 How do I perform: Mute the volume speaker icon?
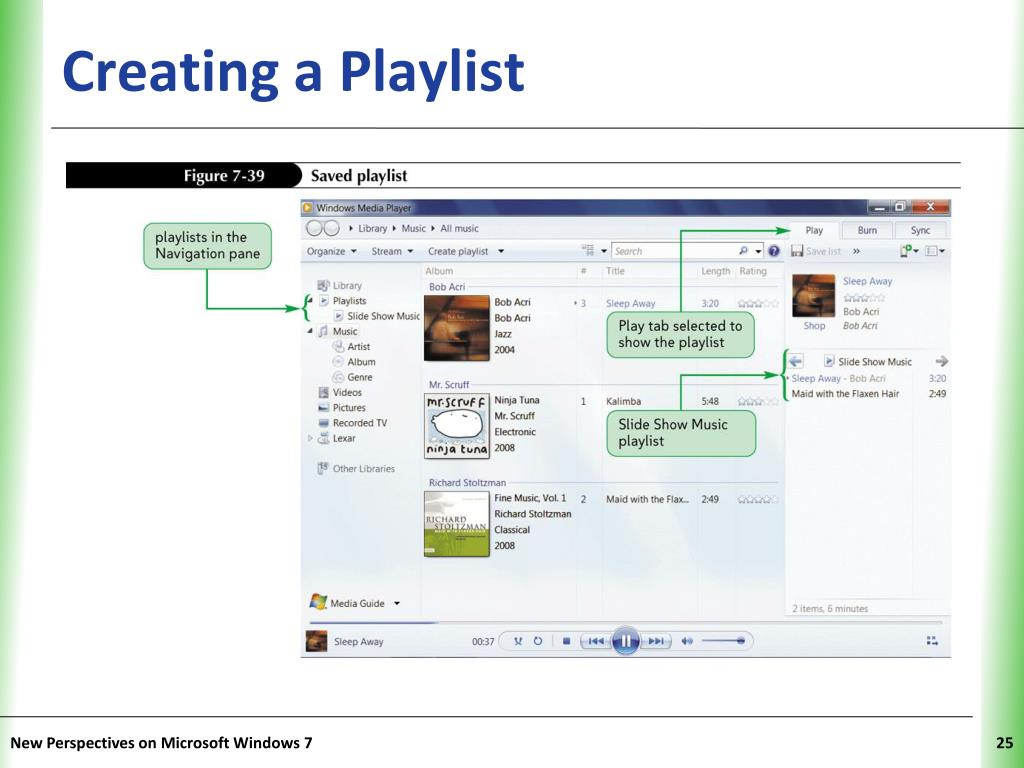[x=686, y=641]
